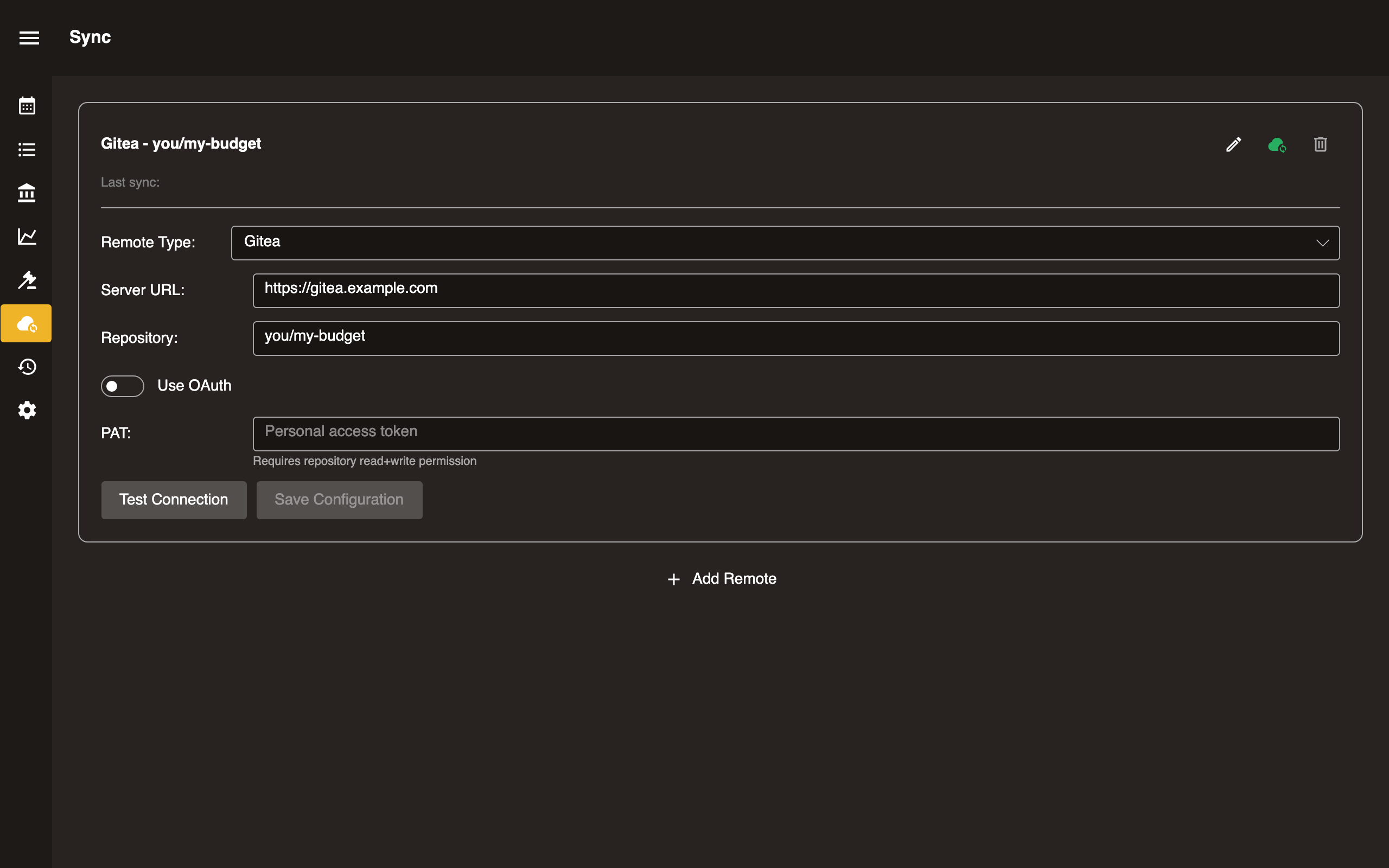Open the calendar view from the sidebar
Image resolution: width=1389 pixels, height=868 pixels.
pyautogui.click(x=27, y=105)
